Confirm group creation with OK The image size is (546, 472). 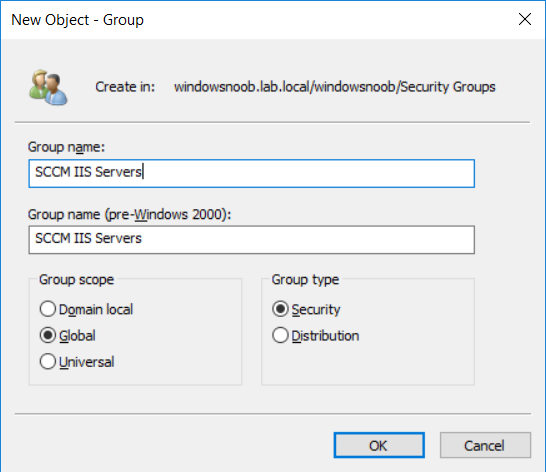click(x=379, y=445)
